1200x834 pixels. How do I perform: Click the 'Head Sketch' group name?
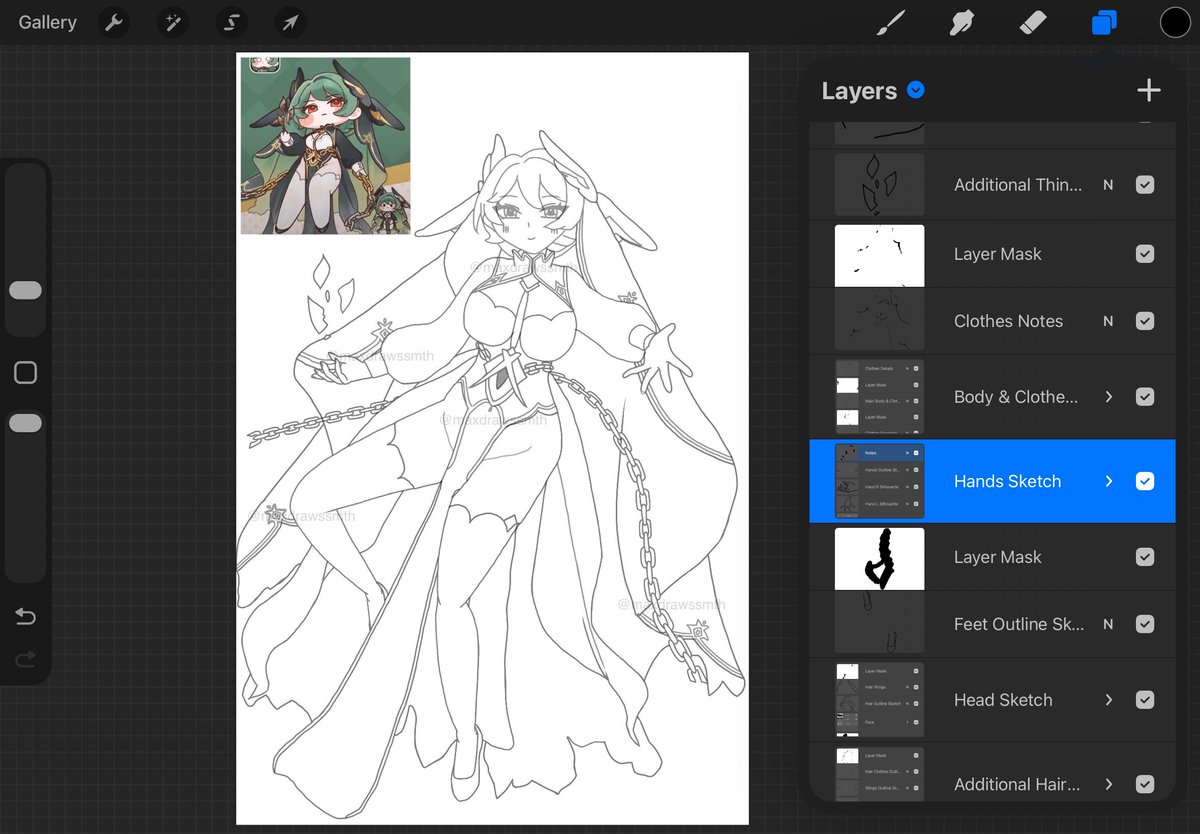1003,700
